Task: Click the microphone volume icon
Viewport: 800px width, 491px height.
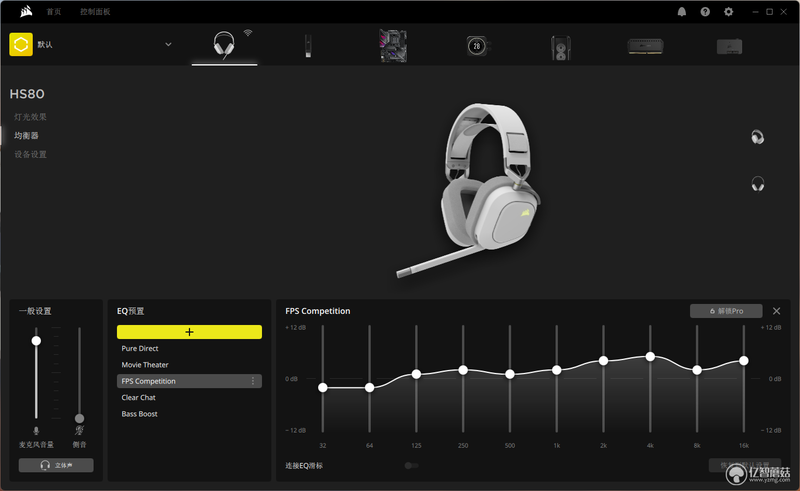Action: coord(36,431)
